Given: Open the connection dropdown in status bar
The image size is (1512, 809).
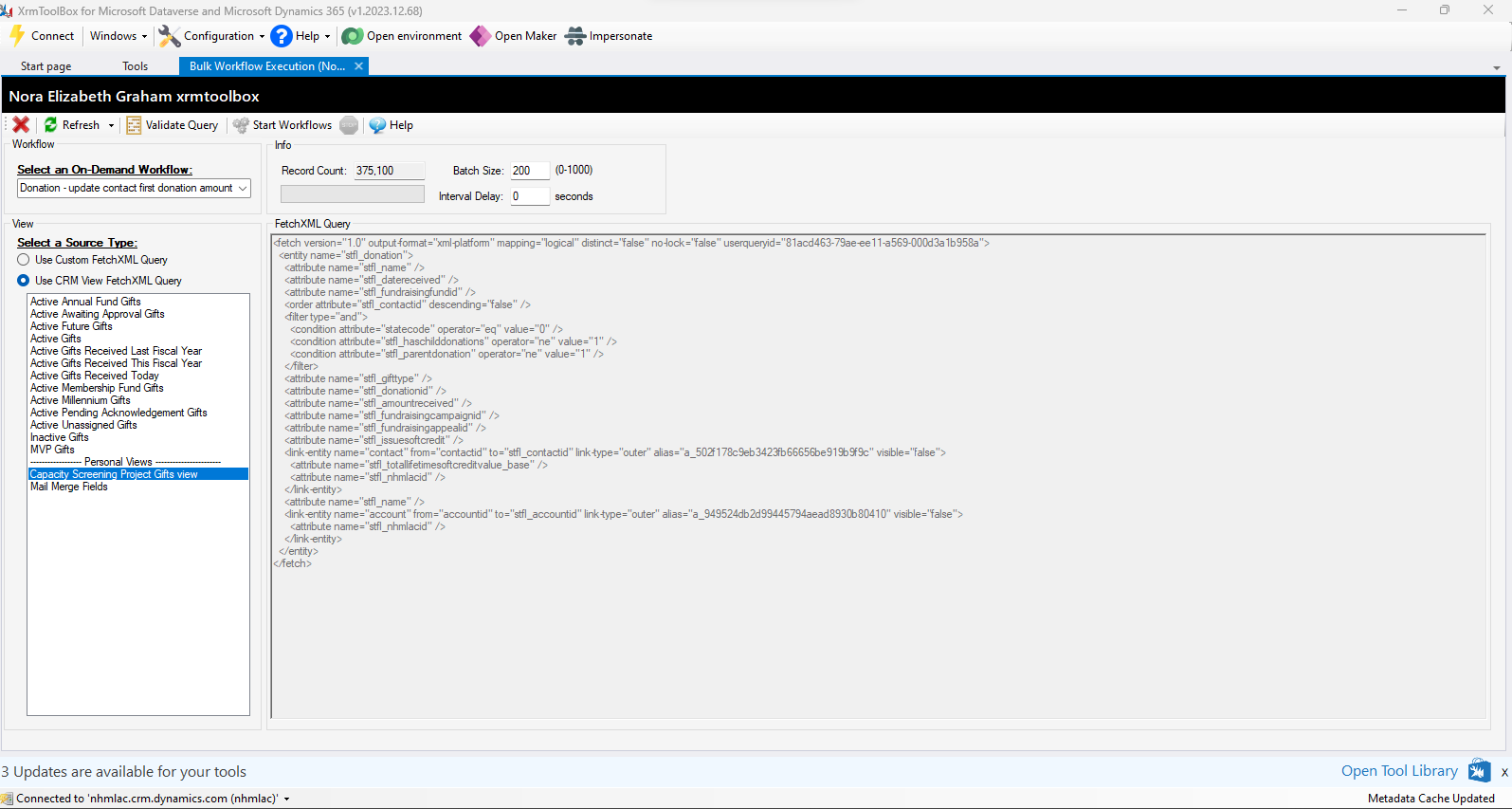Looking at the screenshot, I should (286, 799).
